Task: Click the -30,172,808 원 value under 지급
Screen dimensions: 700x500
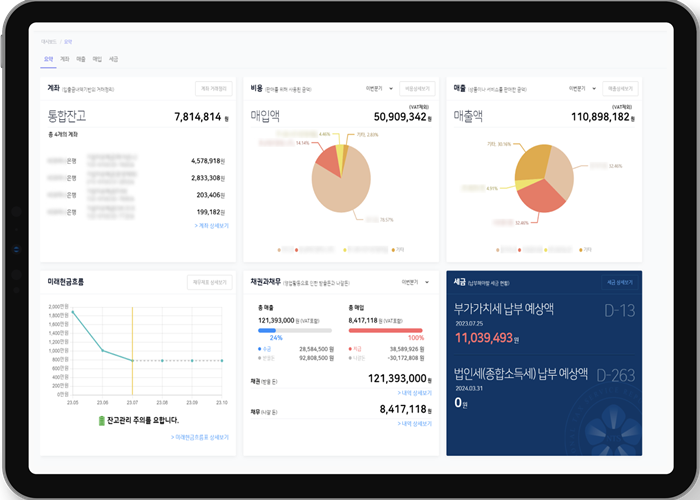Action: (x=406, y=358)
